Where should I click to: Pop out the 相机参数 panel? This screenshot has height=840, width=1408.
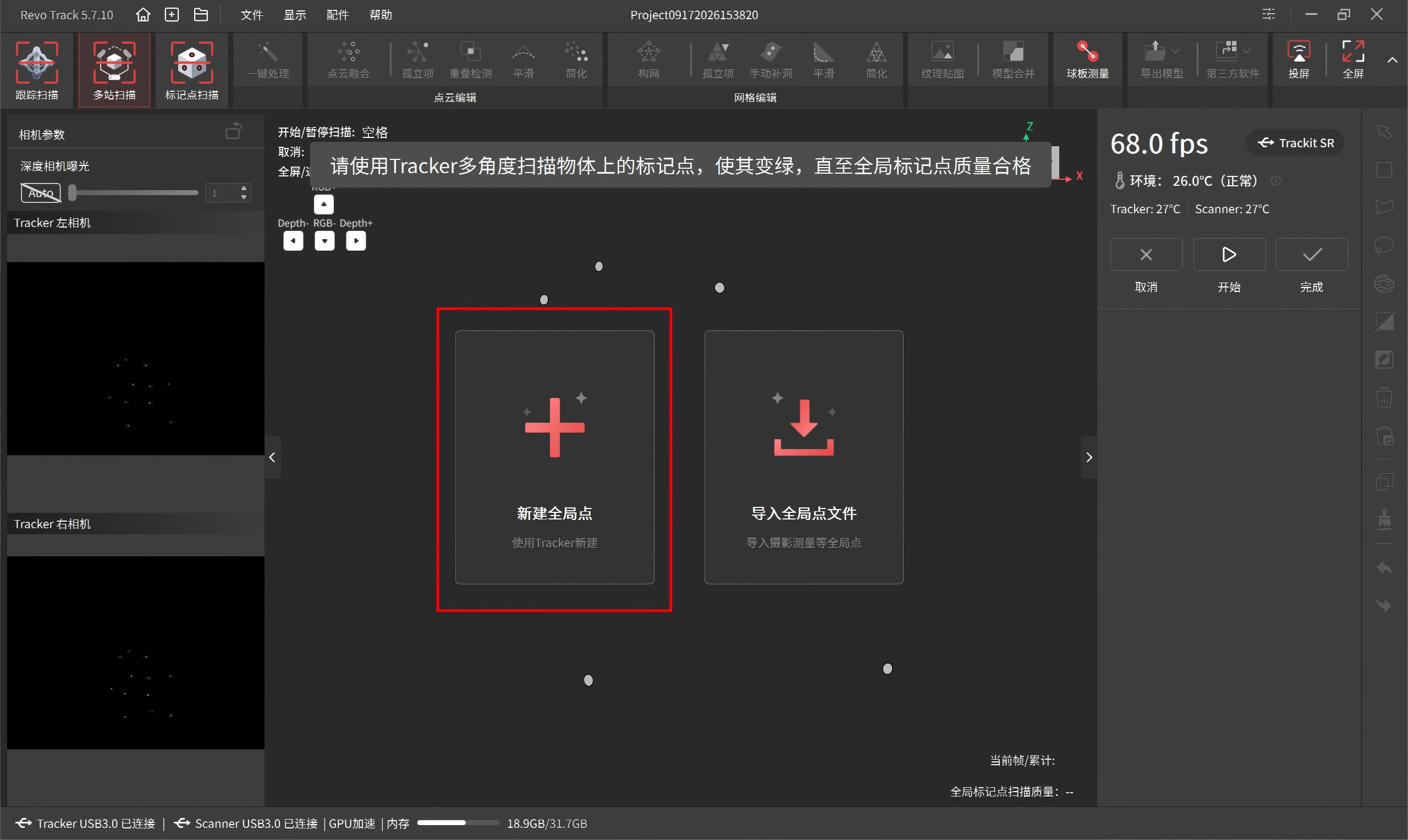pyautogui.click(x=234, y=131)
